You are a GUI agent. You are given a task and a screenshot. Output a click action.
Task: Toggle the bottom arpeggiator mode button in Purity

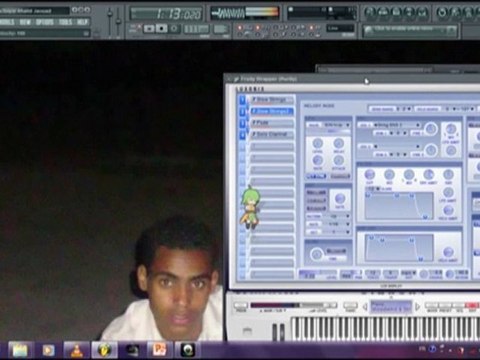point(316,208)
